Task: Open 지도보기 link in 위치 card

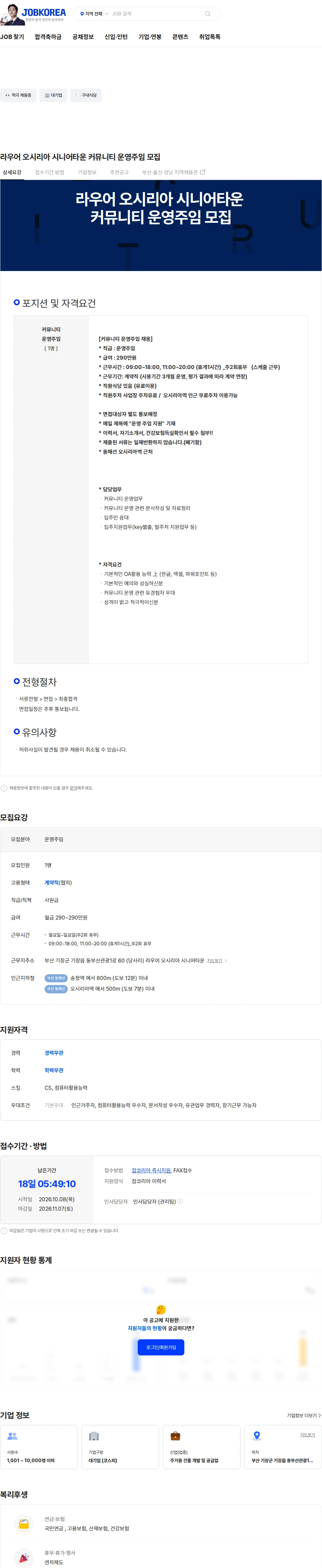Action: [308, 1435]
